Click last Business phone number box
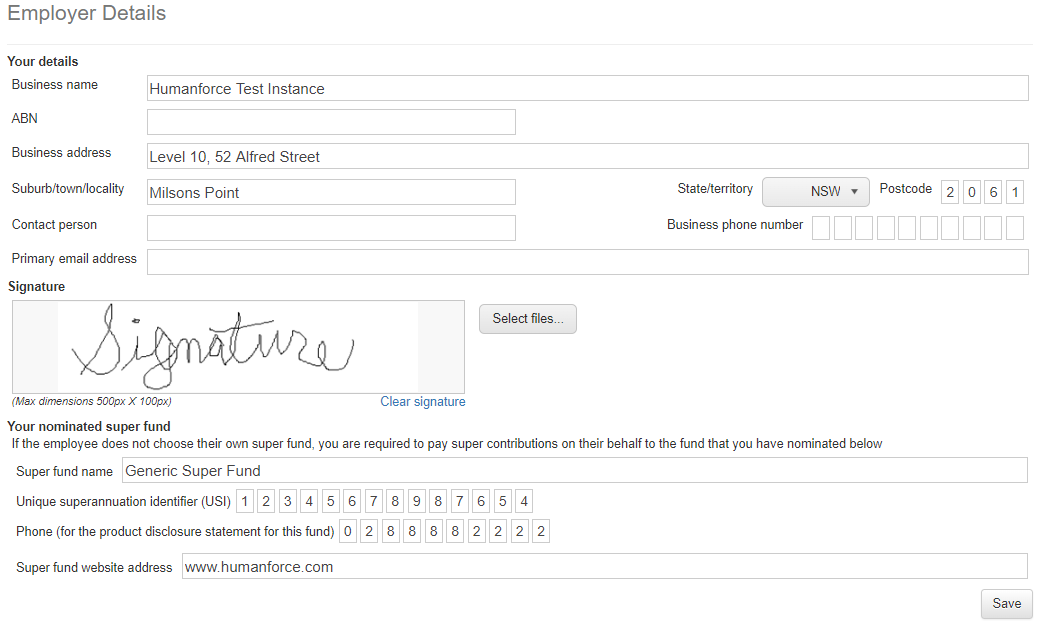Viewport: 1043px width, 625px height. tap(1015, 228)
